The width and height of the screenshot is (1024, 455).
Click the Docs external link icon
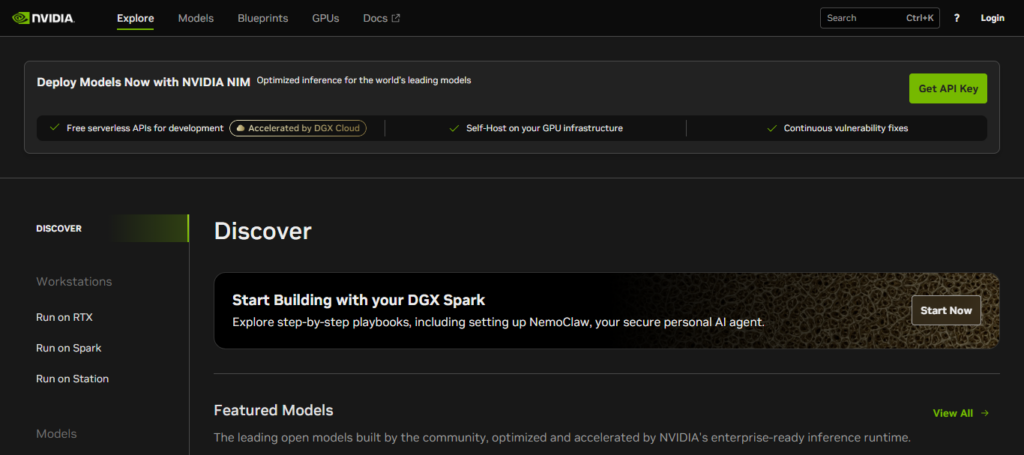[x=396, y=18]
